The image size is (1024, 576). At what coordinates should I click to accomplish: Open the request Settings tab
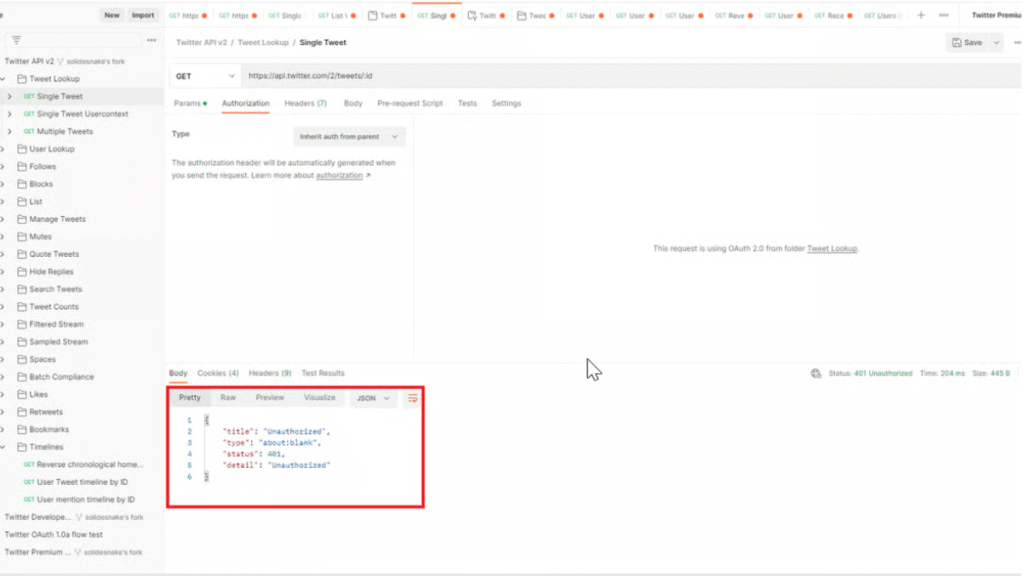pyautogui.click(x=506, y=103)
